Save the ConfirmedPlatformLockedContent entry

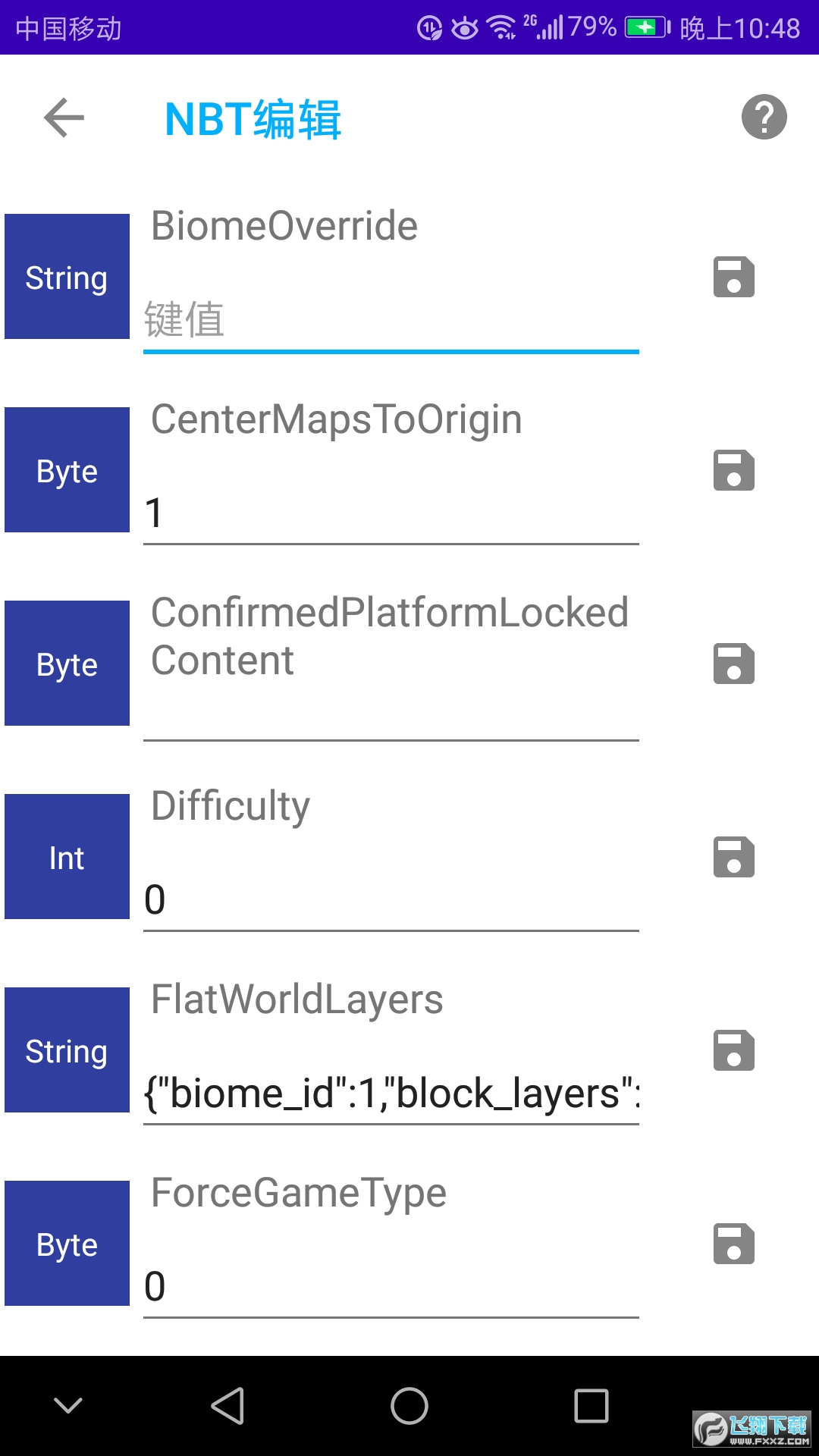[733, 664]
